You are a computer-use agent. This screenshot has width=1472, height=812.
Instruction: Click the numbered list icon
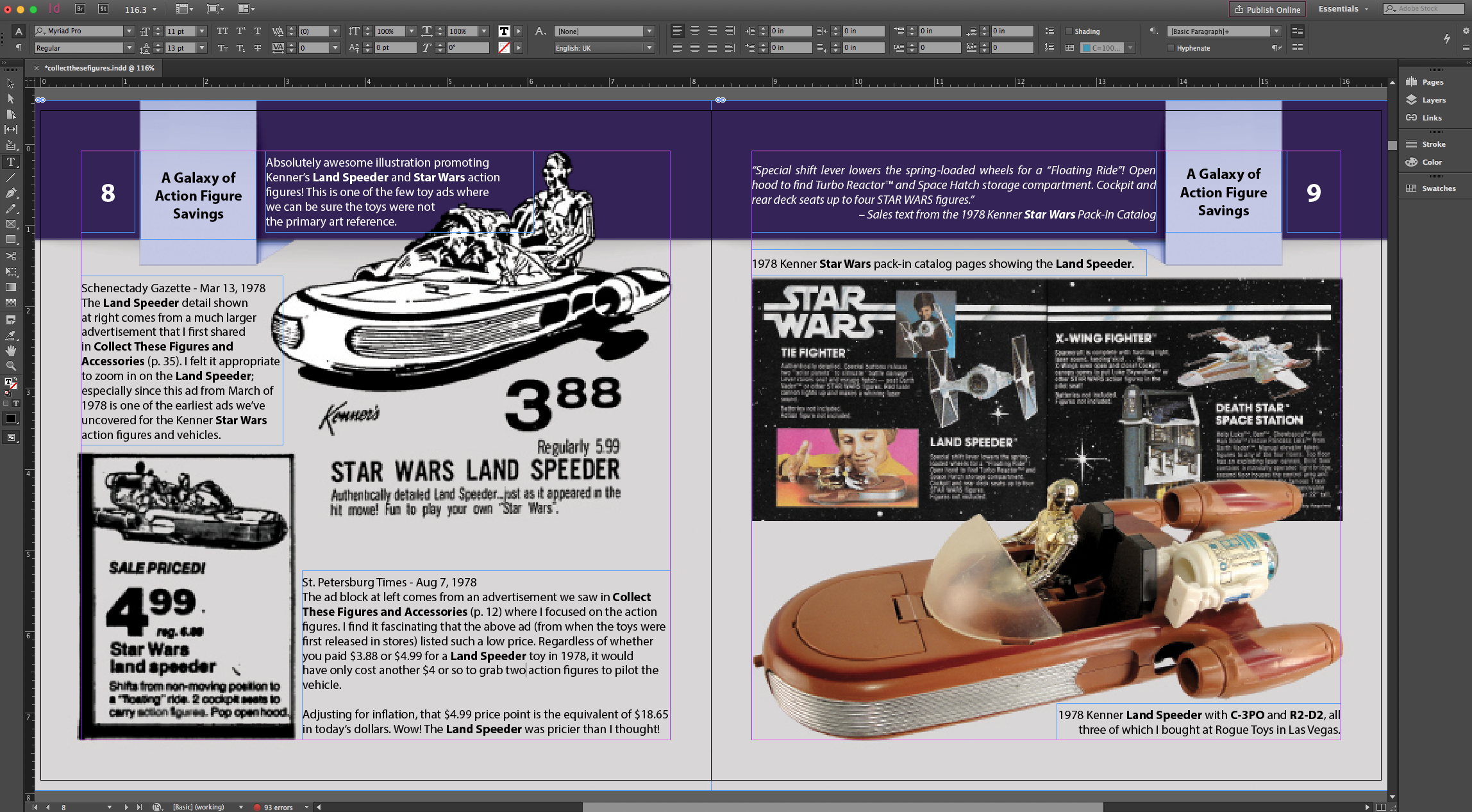pyautogui.click(x=1050, y=47)
